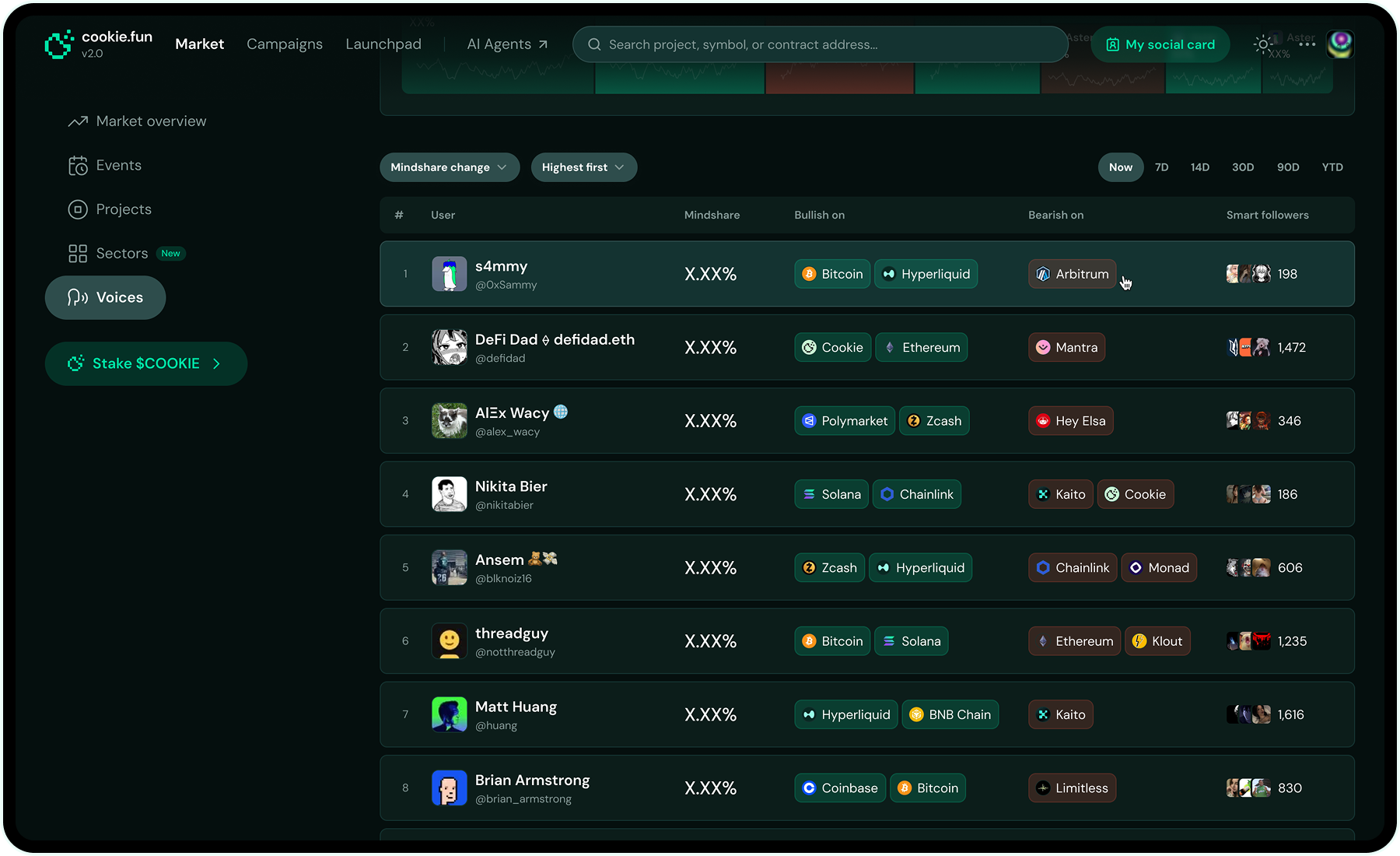Click the search magnifier icon
The width and height of the screenshot is (1400, 856).
click(x=594, y=44)
